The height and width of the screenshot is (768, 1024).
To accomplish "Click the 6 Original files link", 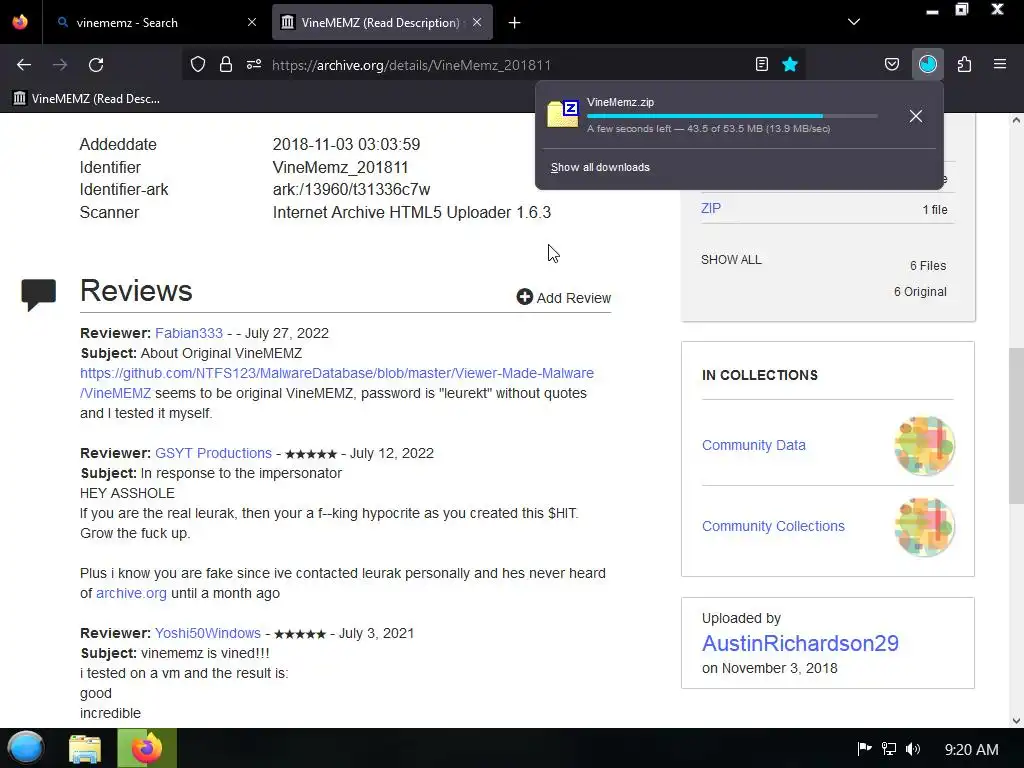I will (920, 292).
